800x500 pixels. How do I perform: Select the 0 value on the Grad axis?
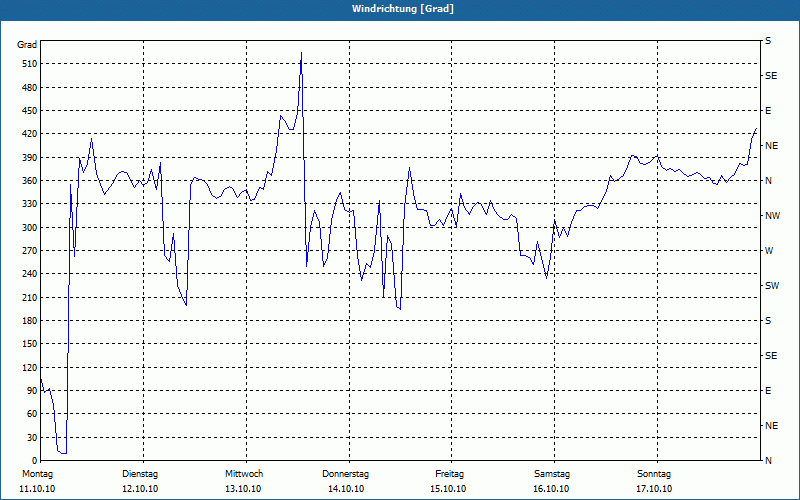click(x=35, y=461)
